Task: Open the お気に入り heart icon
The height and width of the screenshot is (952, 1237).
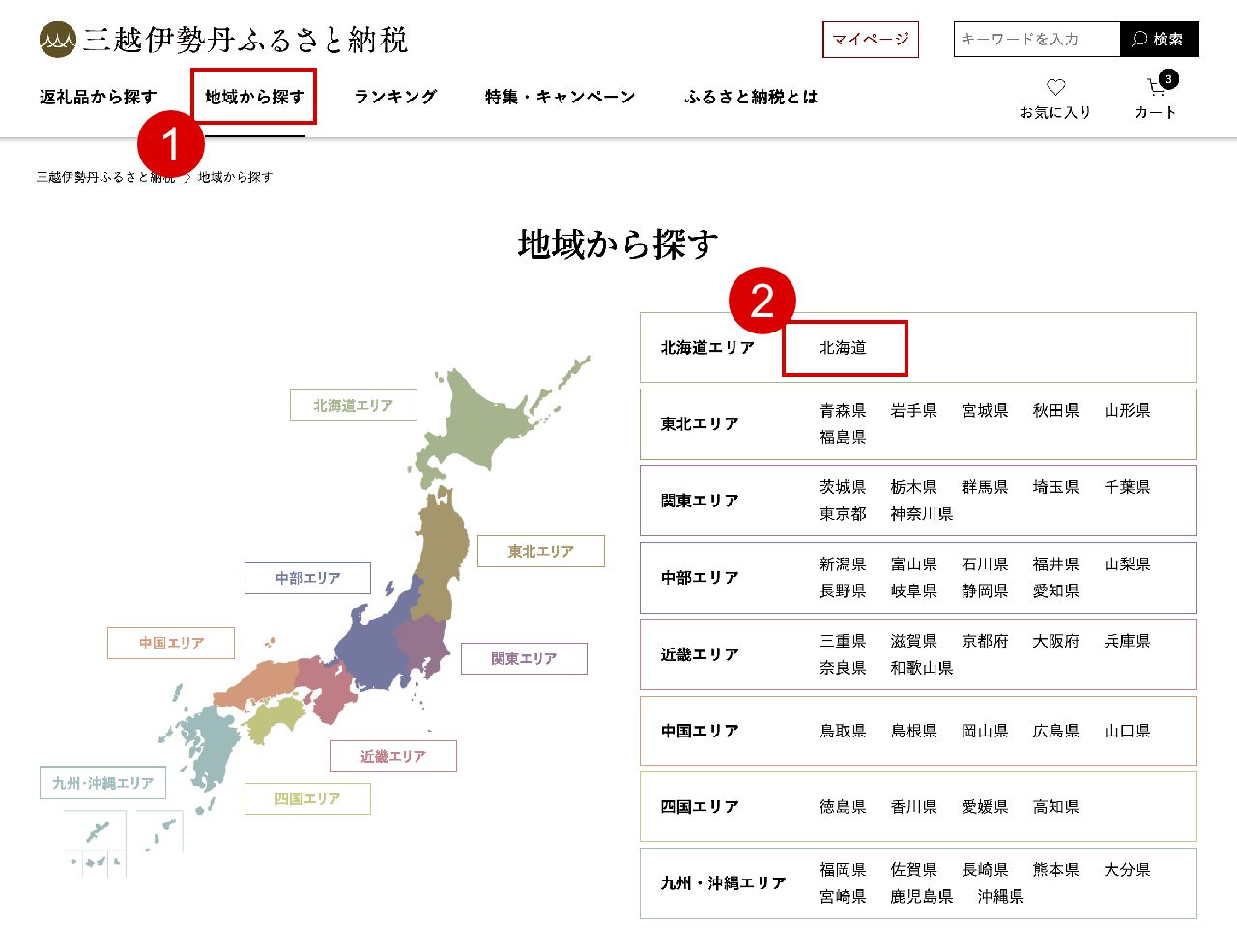Action: pos(1055,88)
